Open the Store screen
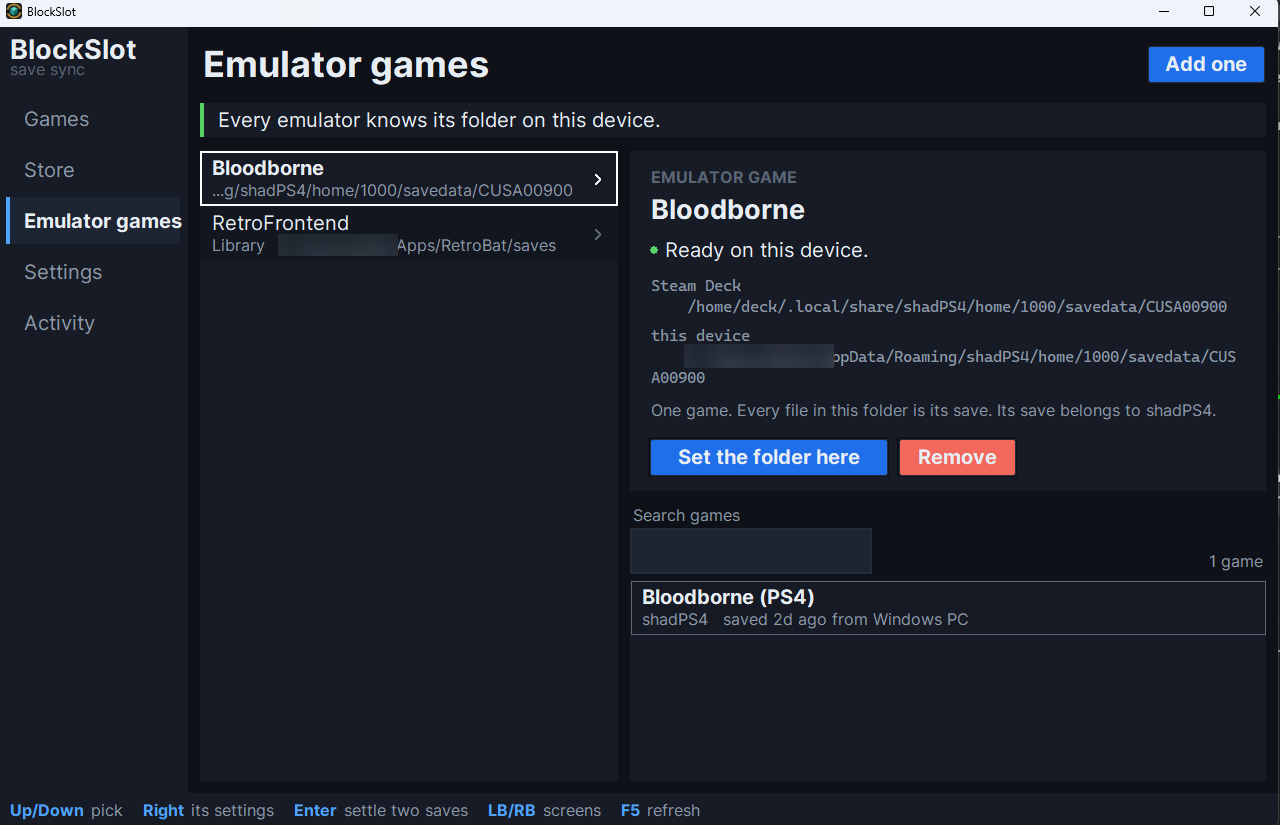The width and height of the screenshot is (1280, 825). pos(49,170)
